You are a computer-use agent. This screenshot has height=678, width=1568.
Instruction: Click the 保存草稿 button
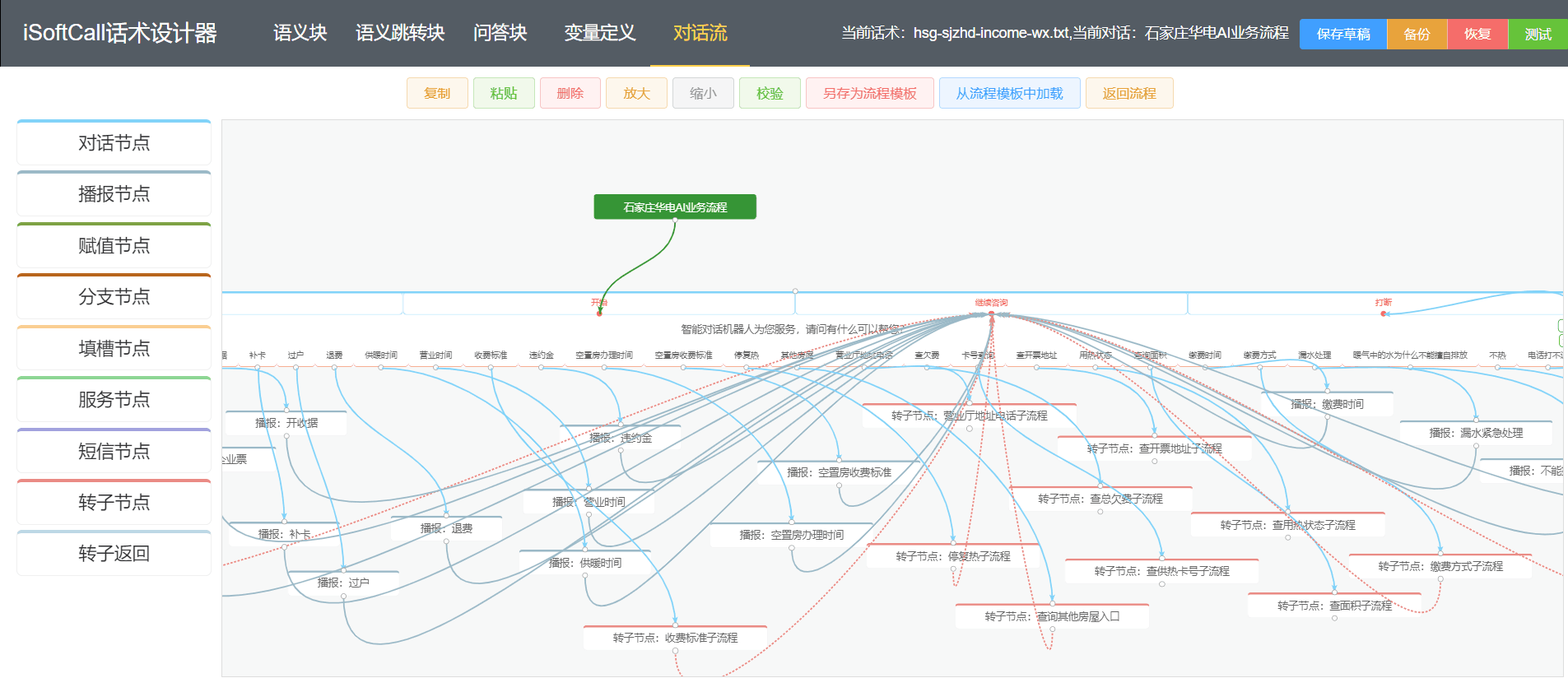(1343, 34)
